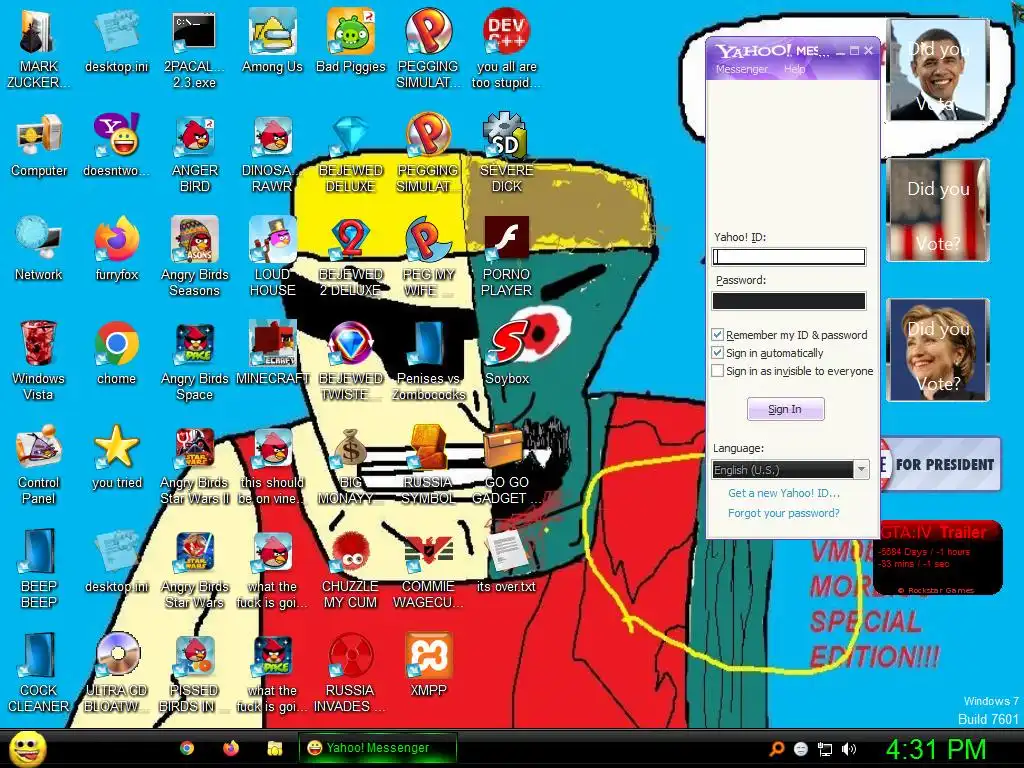Activate the Yahoo! Messenger taskbar button
1024x768 pixels.
(377, 748)
